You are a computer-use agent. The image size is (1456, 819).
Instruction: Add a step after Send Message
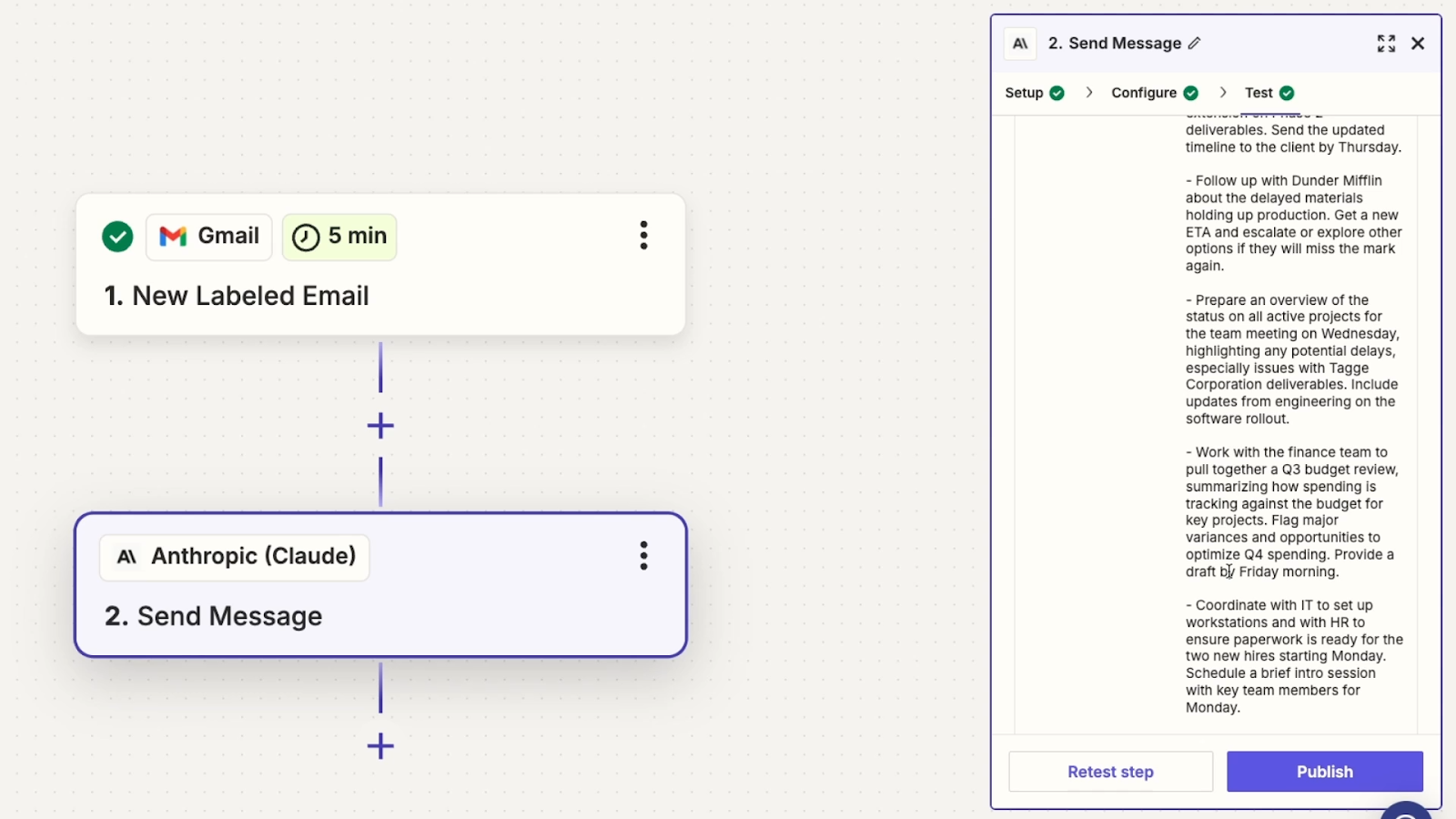tap(380, 746)
